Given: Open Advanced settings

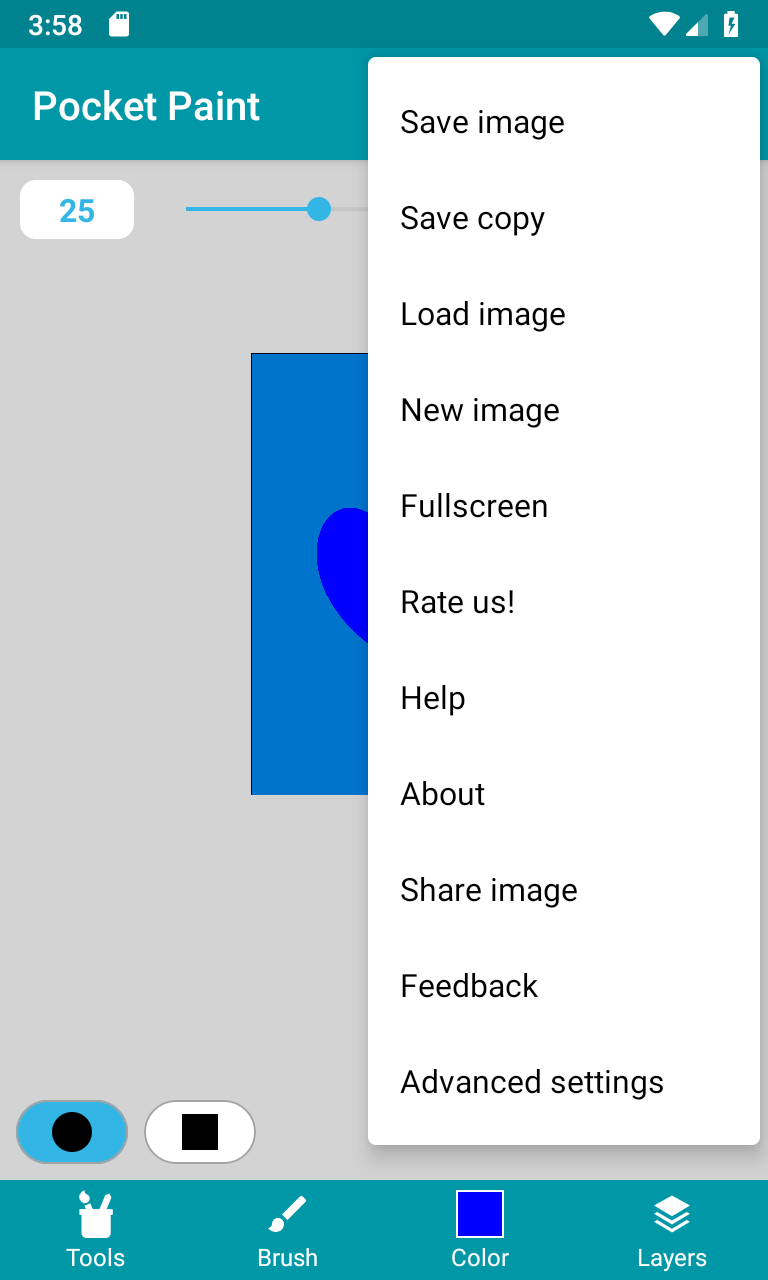Looking at the screenshot, I should (564, 1082).
